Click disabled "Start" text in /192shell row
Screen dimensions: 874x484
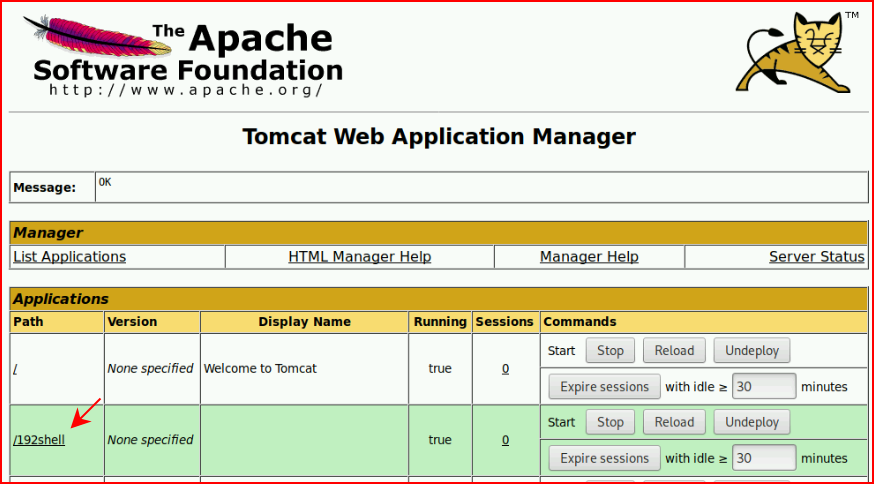pos(561,422)
